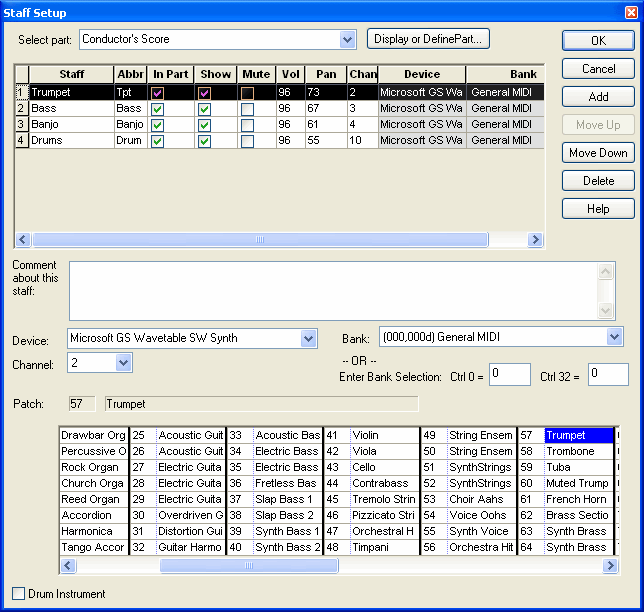Click the OK button
The width and height of the screenshot is (644, 612).
(597, 41)
